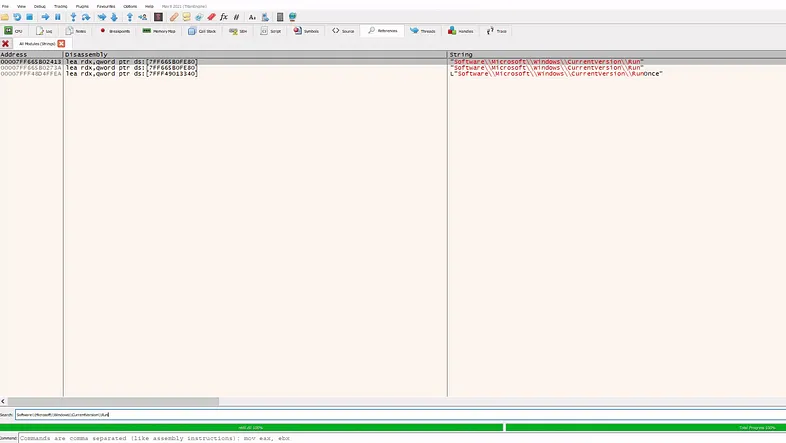Open the Bookmarks red icon
The image size is (786, 443).
click(x=212, y=17)
